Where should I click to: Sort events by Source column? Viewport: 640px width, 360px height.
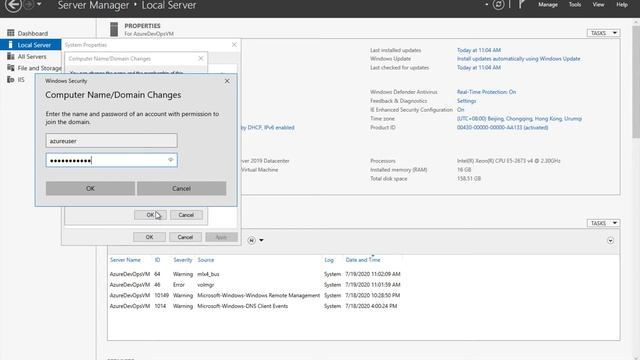206,260
